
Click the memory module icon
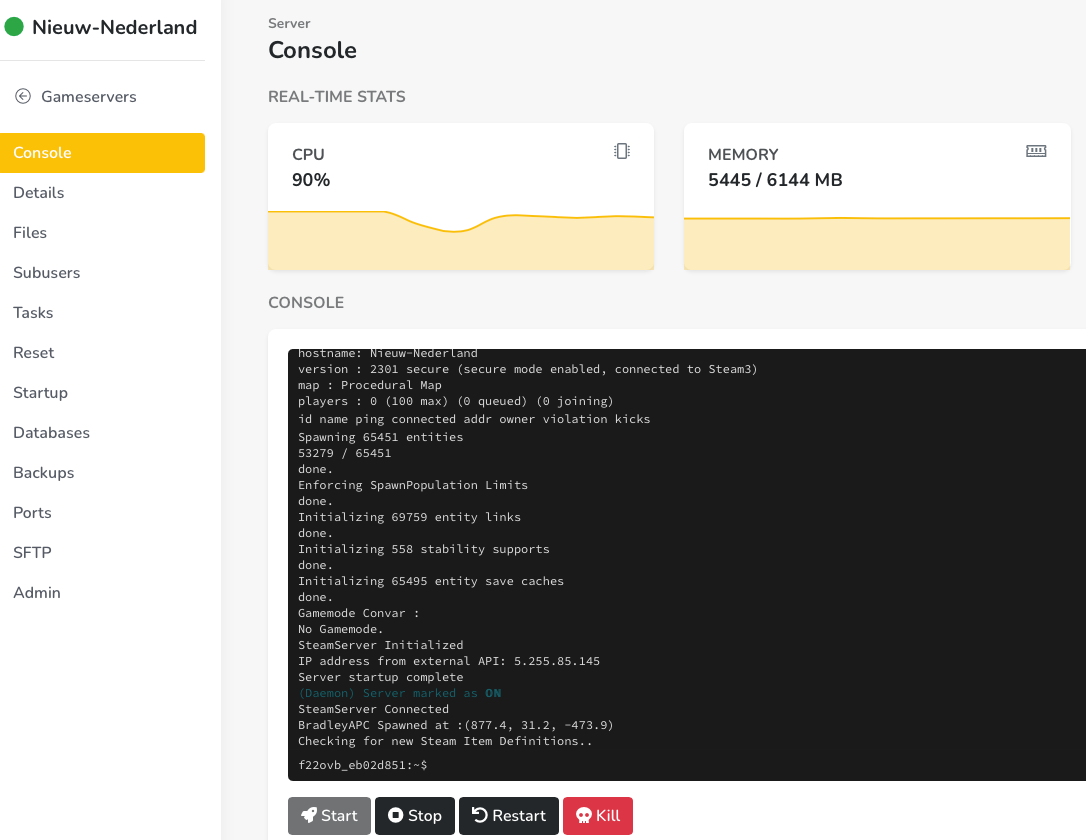point(1036,151)
